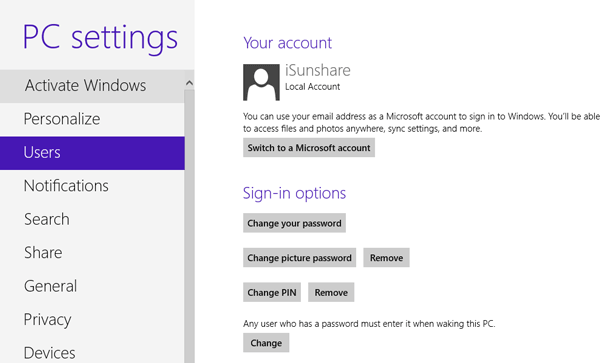Screen dimensions: 600x363
Task: Click the Your account heading
Action: [x=287, y=43]
